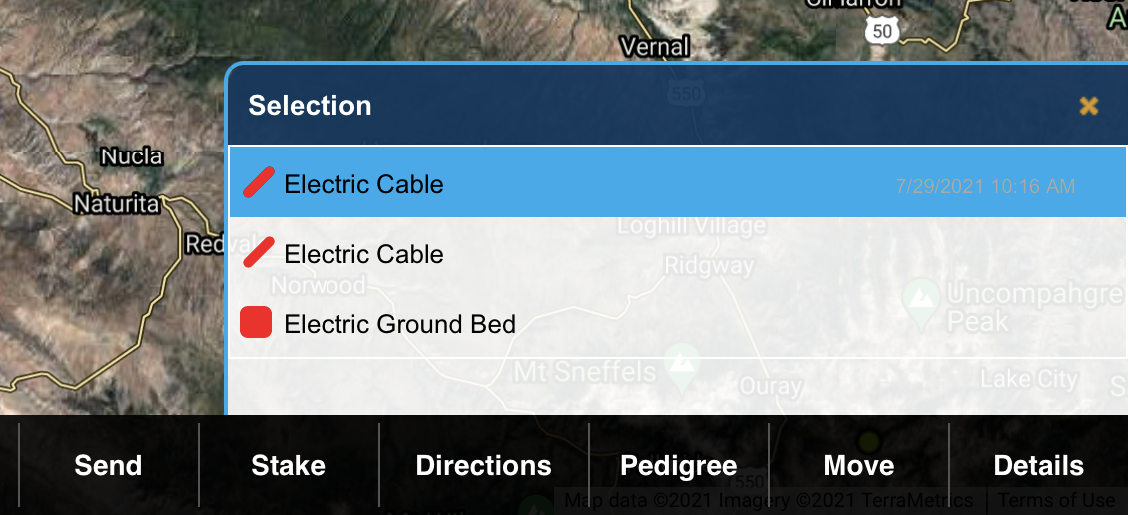Click the Naturita town label on the map
Viewport: 1128px width, 515px height.
117,204
